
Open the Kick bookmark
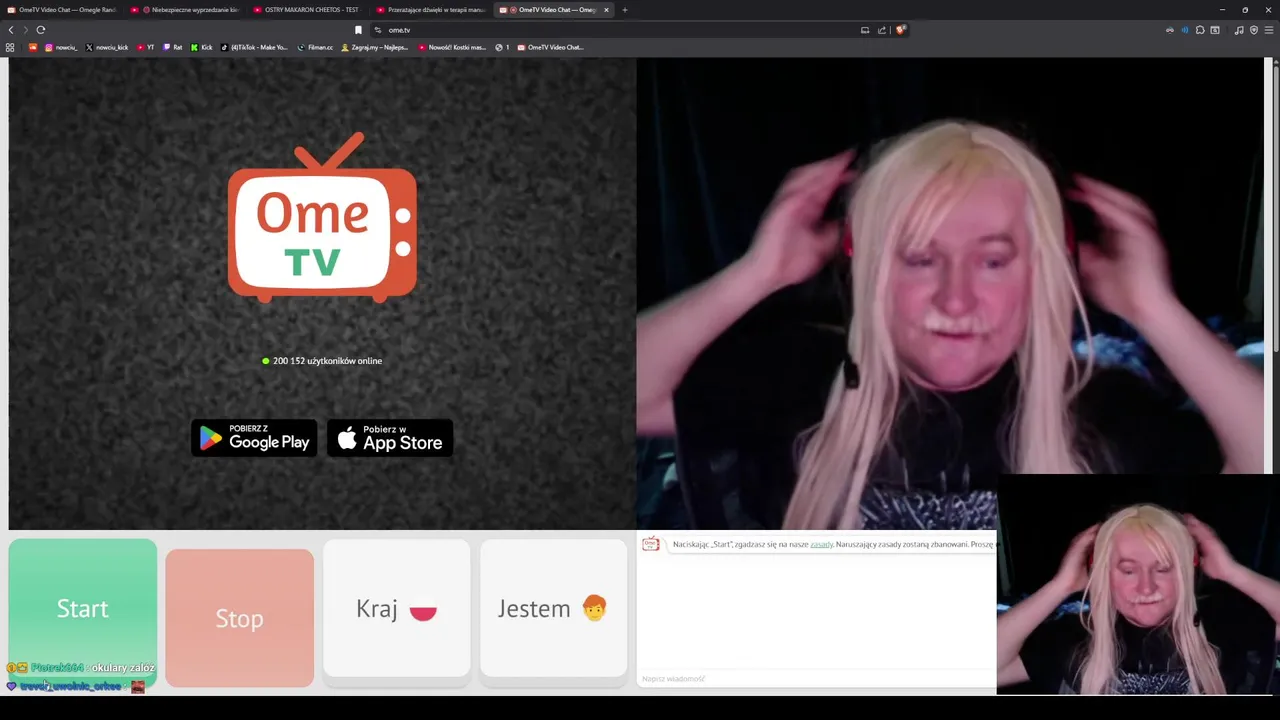click(202, 47)
